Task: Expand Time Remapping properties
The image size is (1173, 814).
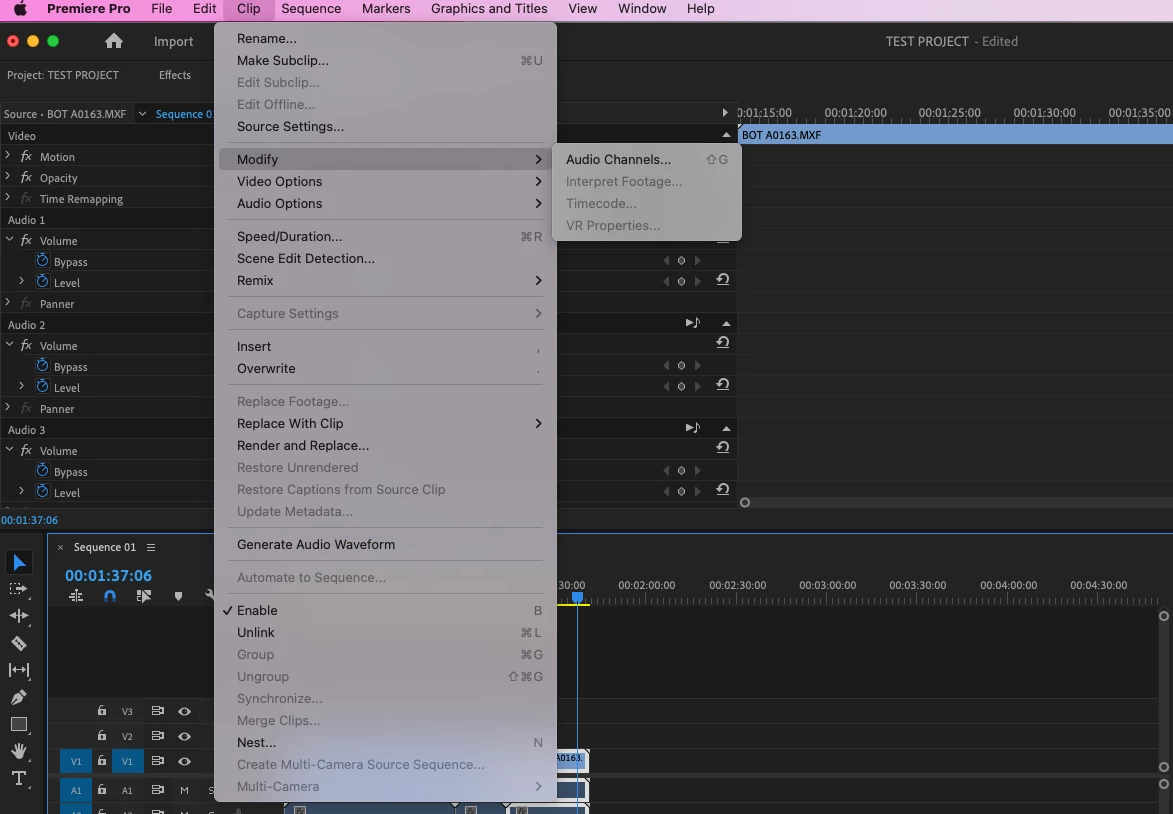Action: coord(7,198)
